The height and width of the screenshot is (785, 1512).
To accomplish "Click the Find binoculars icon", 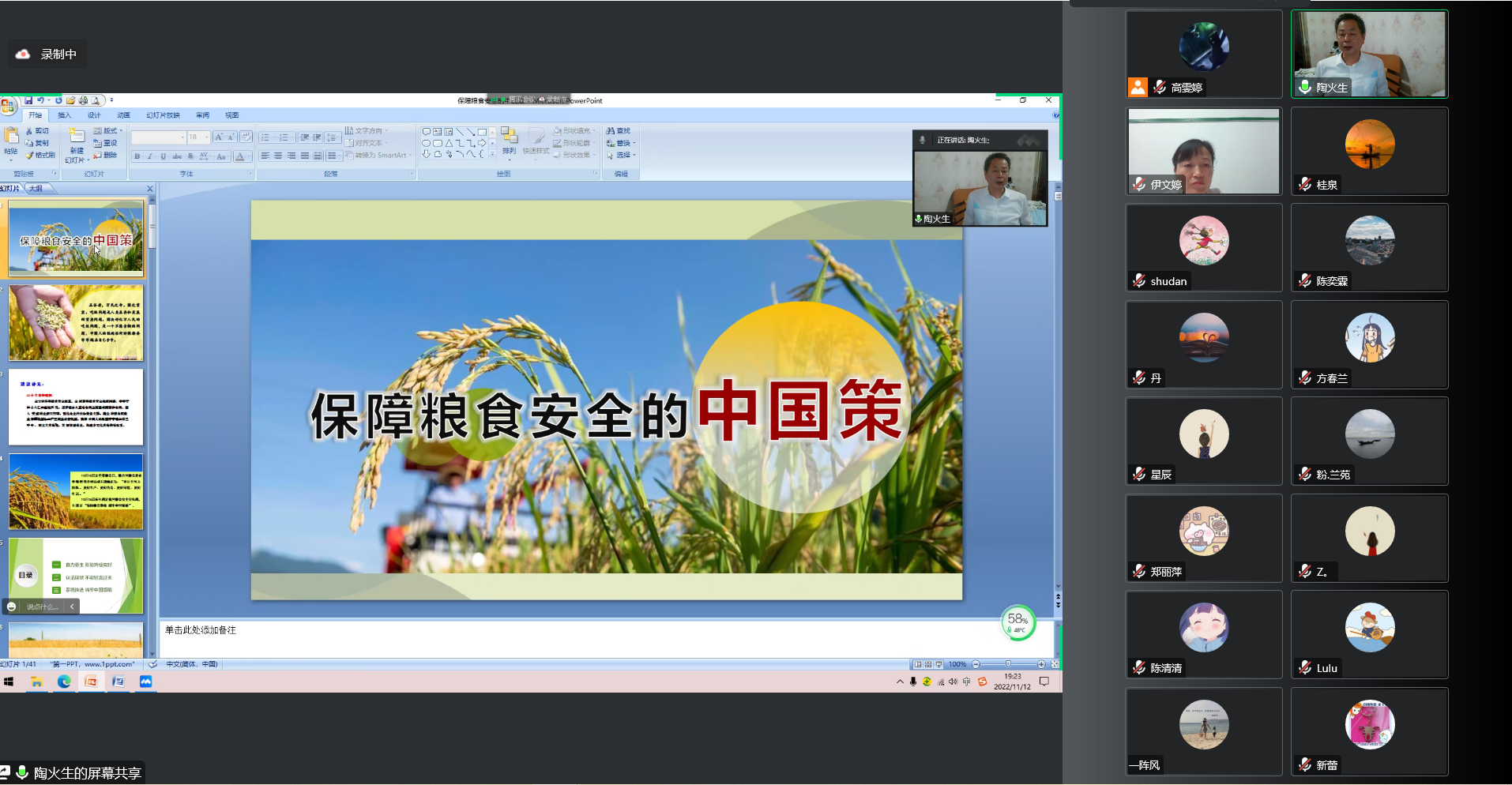I will click(611, 131).
